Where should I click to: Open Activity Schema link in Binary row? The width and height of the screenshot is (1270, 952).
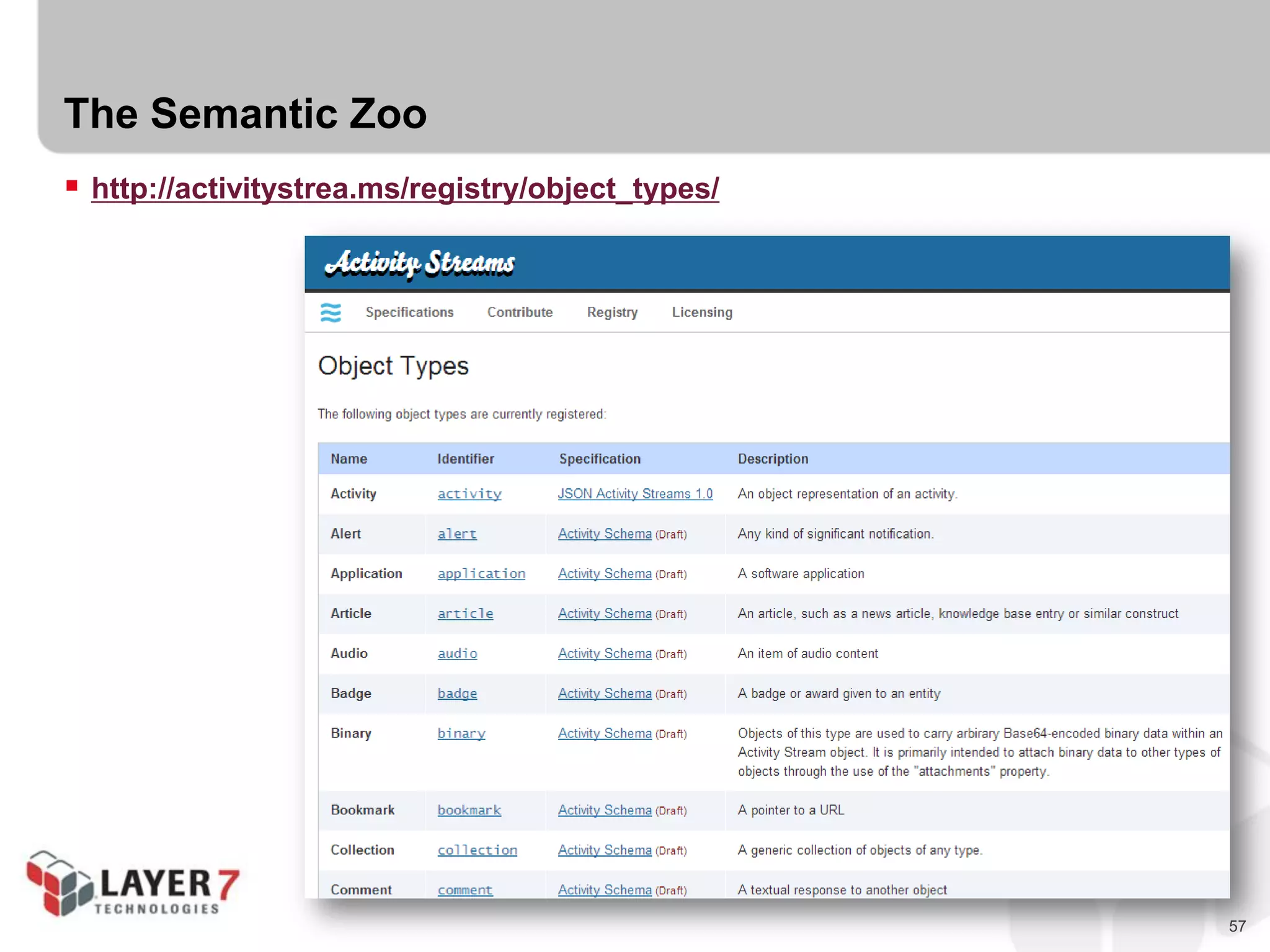[x=605, y=733]
